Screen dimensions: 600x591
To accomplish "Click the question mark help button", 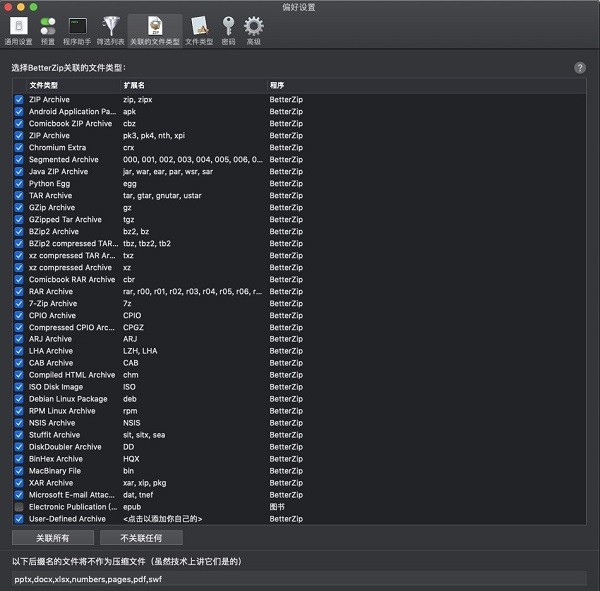I will tap(580, 68).
